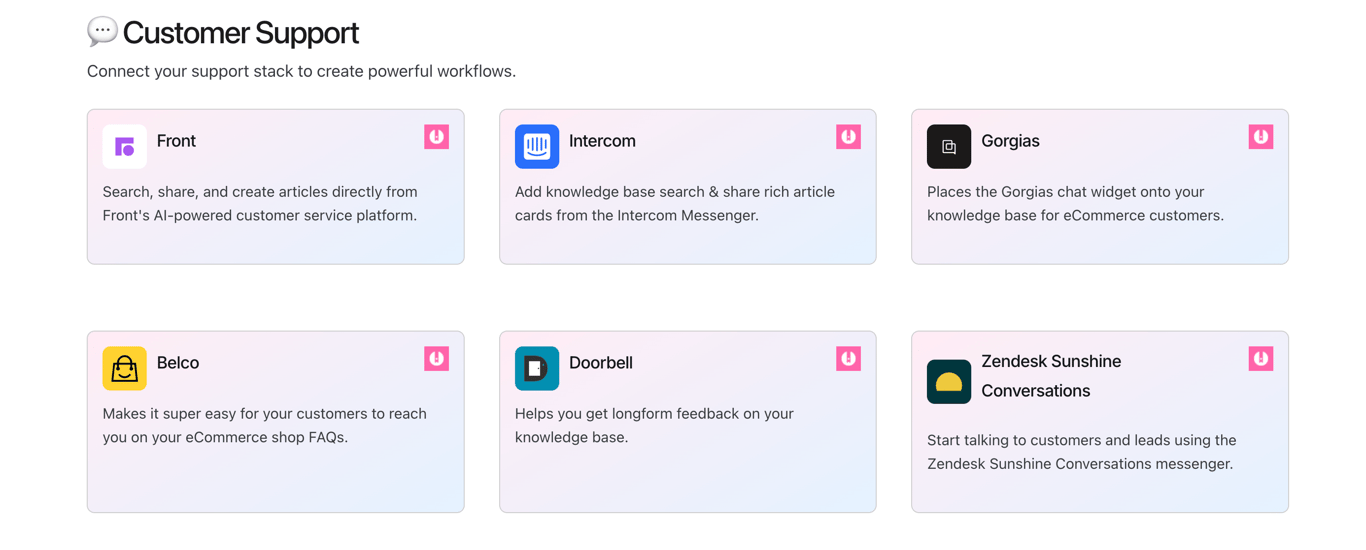Click the pink badge on Gorgias card
1366x550 pixels.
[x=1261, y=137]
